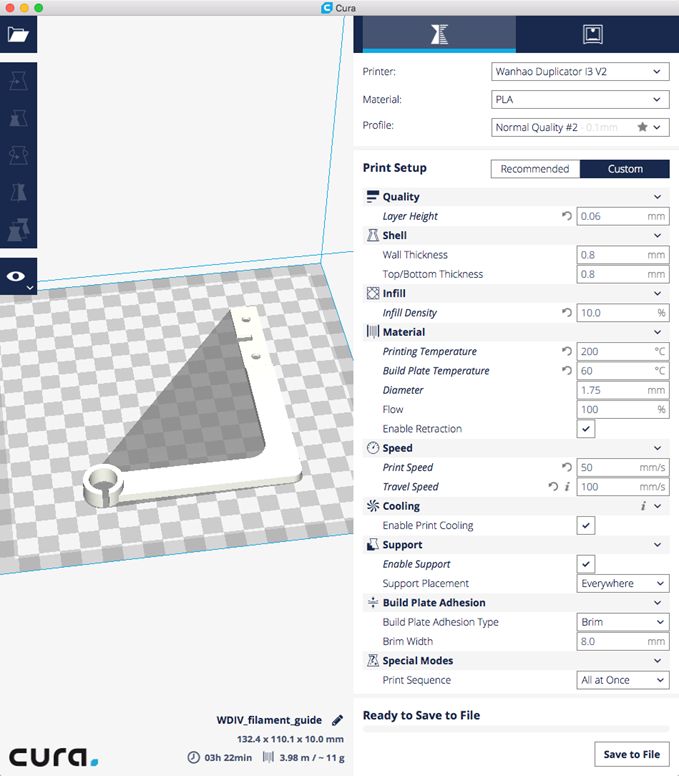
Task: Collapse the Infill section chevron
Action: (x=657, y=293)
